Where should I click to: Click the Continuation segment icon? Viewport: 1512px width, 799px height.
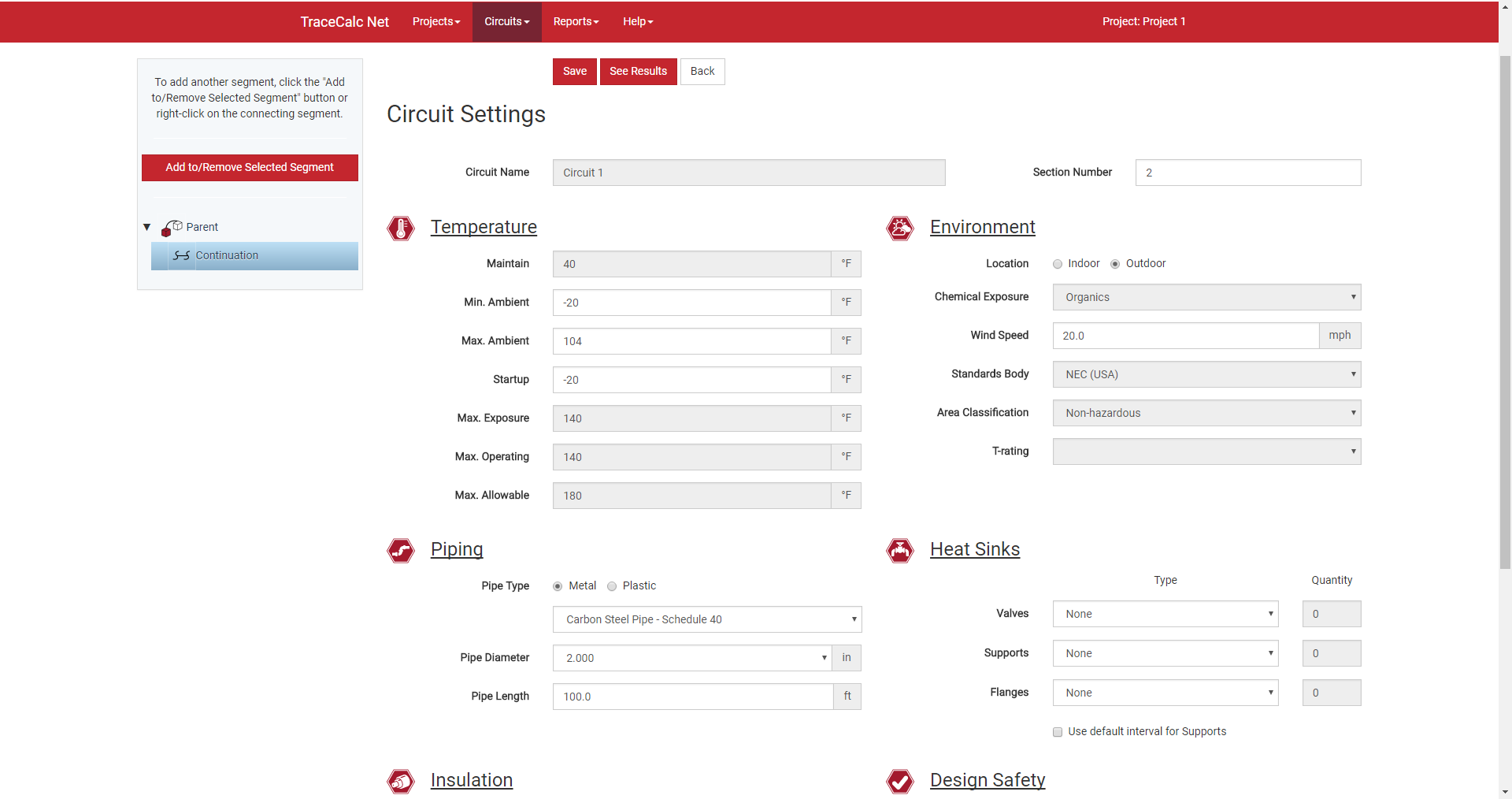click(182, 256)
